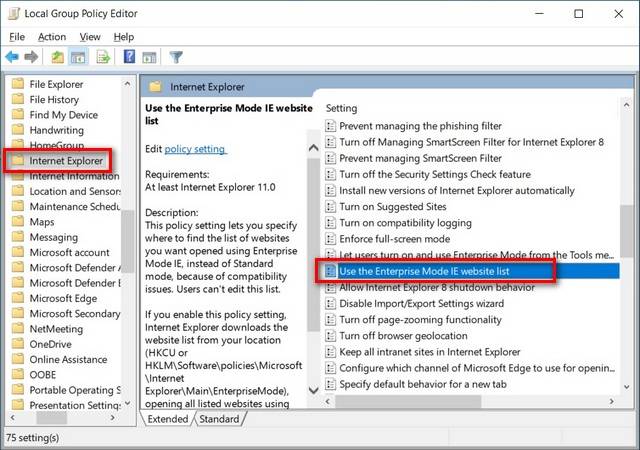Viewport: 640px width, 450px height.
Task: Open the Action menu
Action: point(52,37)
